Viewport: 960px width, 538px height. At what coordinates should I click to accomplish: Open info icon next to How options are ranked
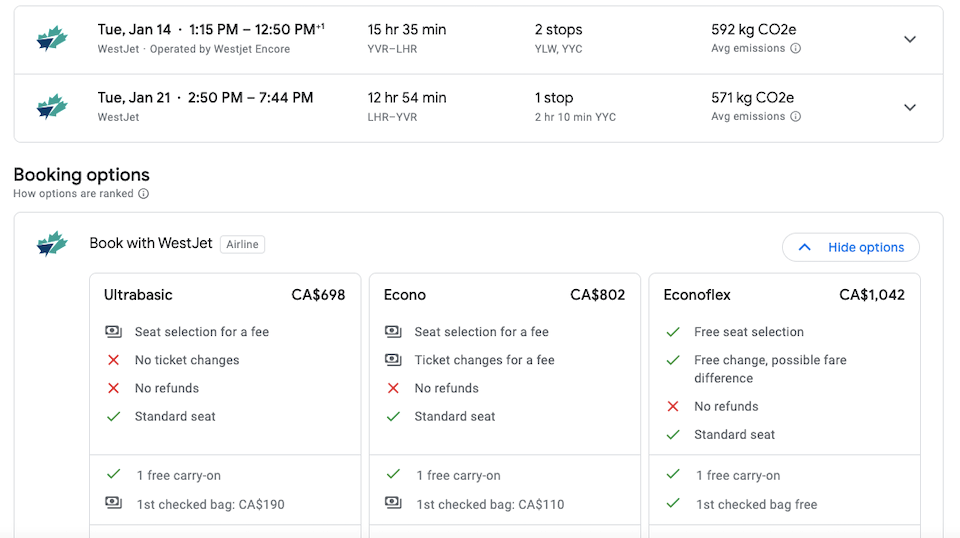[x=143, y=193]
